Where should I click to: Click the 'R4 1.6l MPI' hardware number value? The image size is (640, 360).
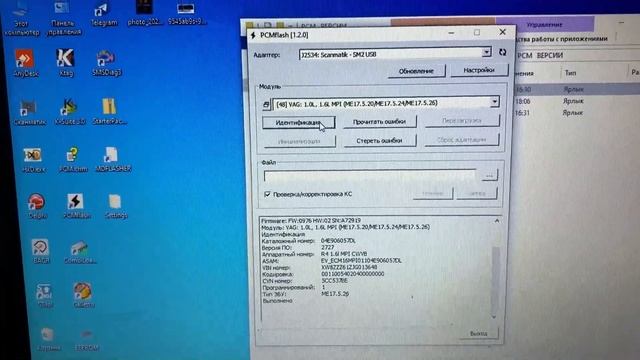pos(344,254)
